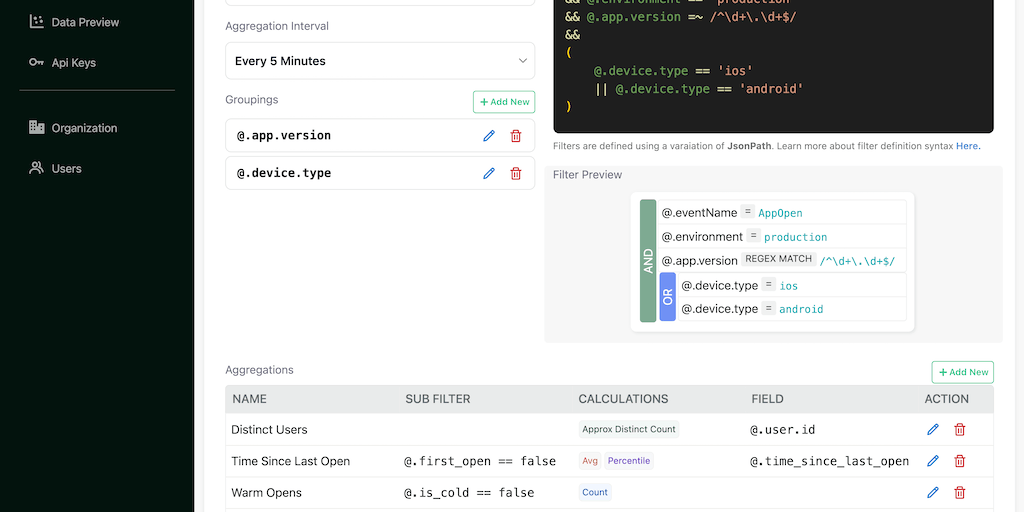Edit the @.app.version grouping
Viewport: 1024px width, 512px height.
[x=489, y=136]
